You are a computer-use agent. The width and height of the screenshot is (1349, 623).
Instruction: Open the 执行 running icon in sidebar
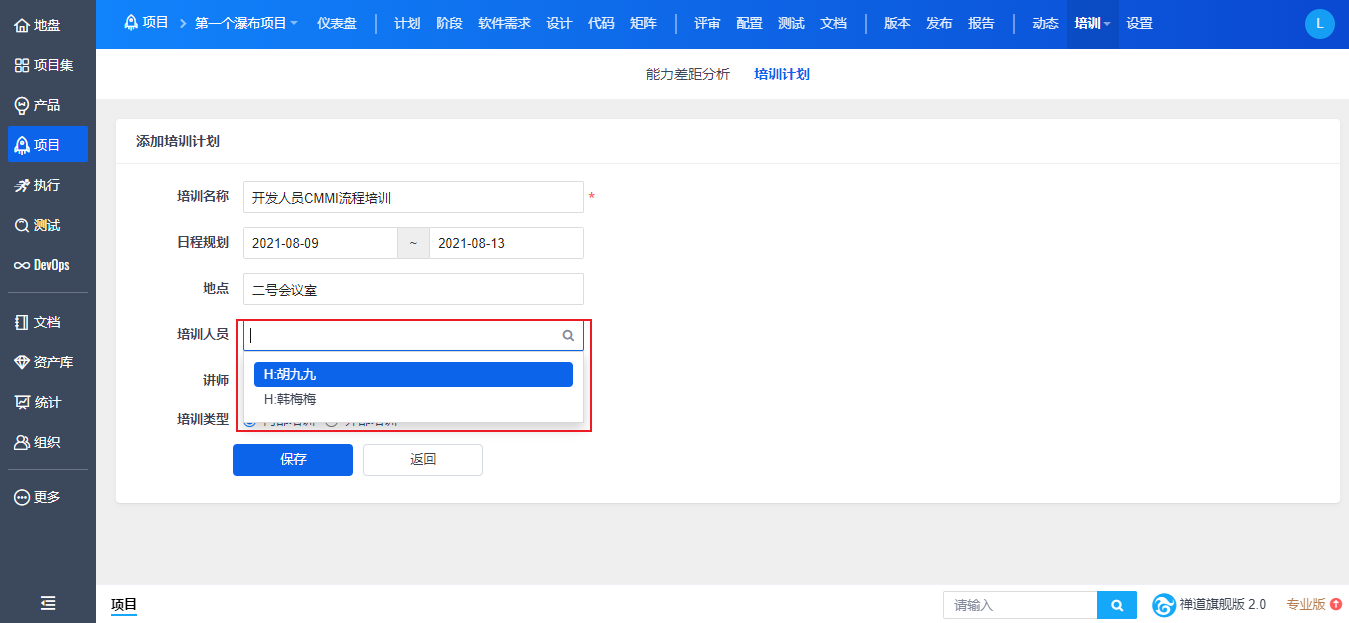tap(21, 185)
